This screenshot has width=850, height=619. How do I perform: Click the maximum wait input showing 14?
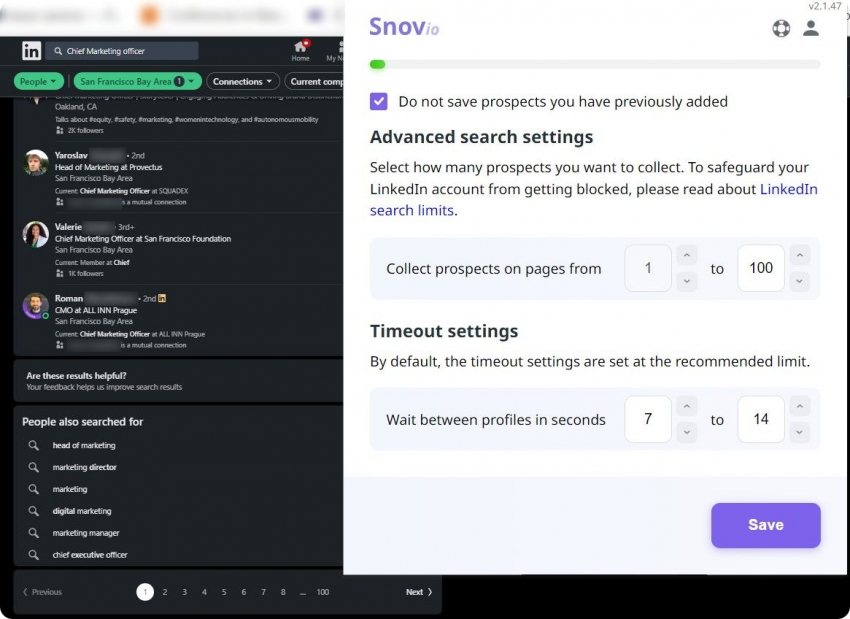coord(761,419)
